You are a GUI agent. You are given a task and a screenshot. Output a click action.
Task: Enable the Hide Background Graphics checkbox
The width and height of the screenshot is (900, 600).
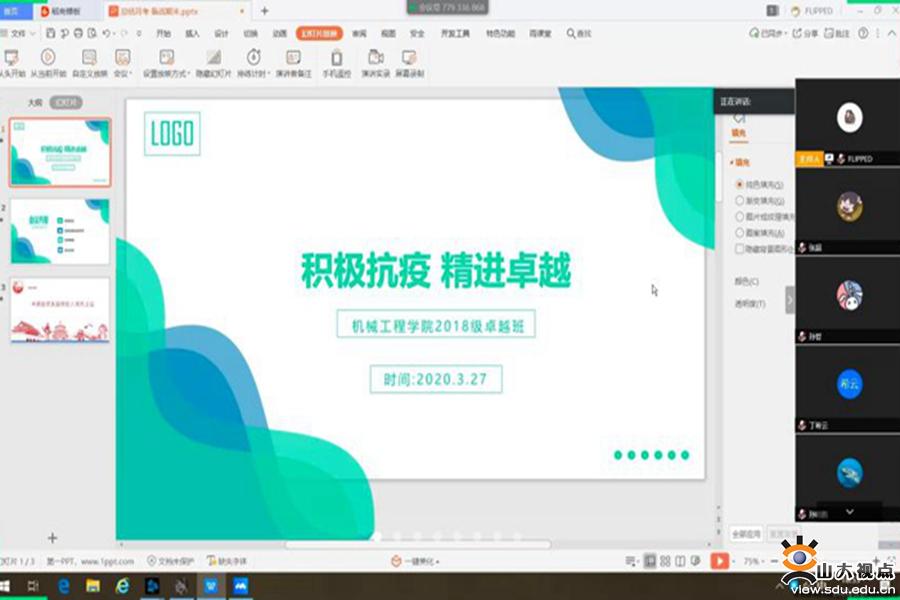click(740, 249)
